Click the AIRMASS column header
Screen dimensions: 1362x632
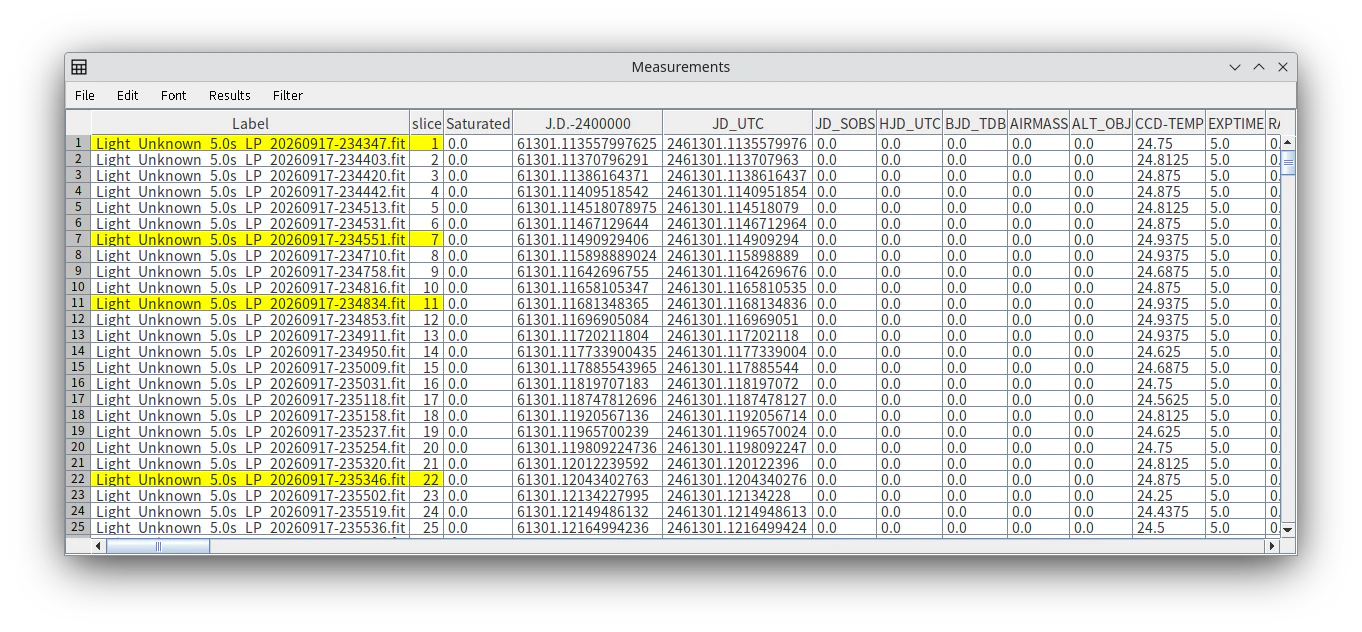coord(1038,124)
